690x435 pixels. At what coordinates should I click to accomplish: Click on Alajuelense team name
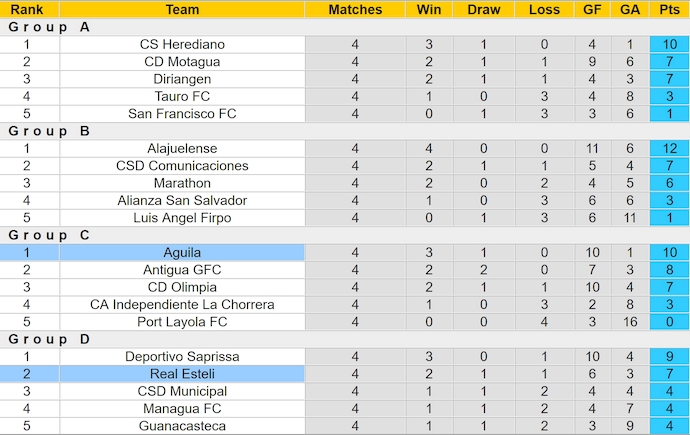182,148
